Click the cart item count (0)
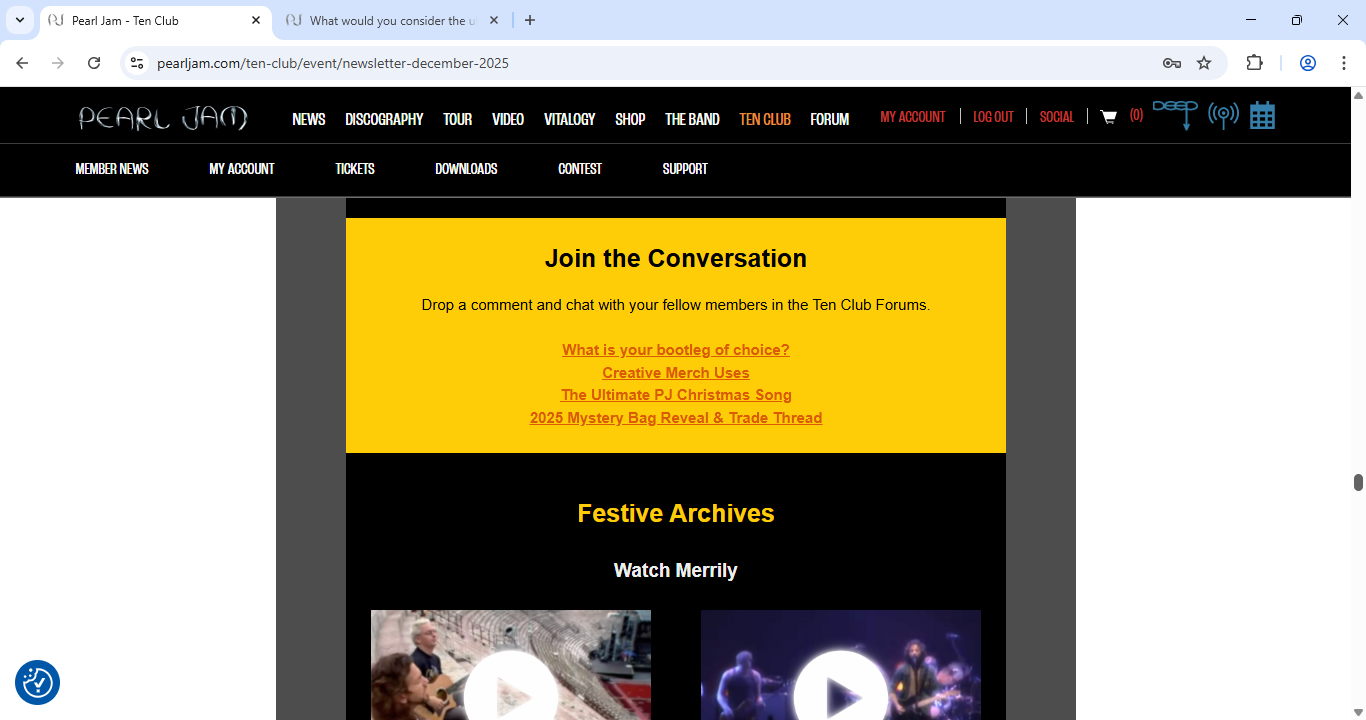This screenshot has width=1366, height=720. point(1136,115)
